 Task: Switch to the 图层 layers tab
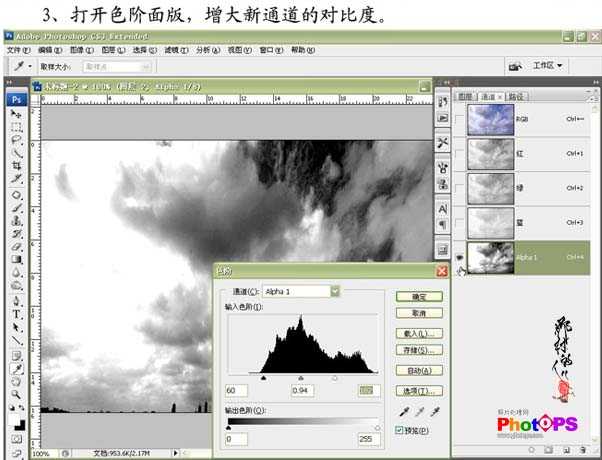(x=466, y=97)
